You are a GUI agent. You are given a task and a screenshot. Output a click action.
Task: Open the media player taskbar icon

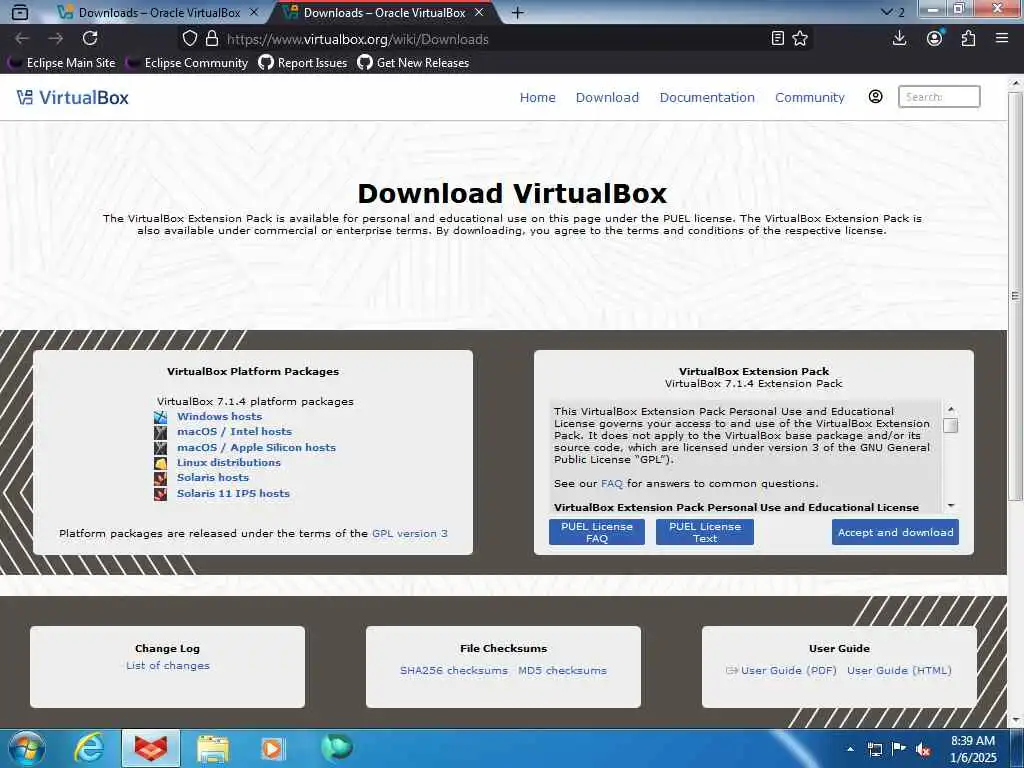point(272,748)
